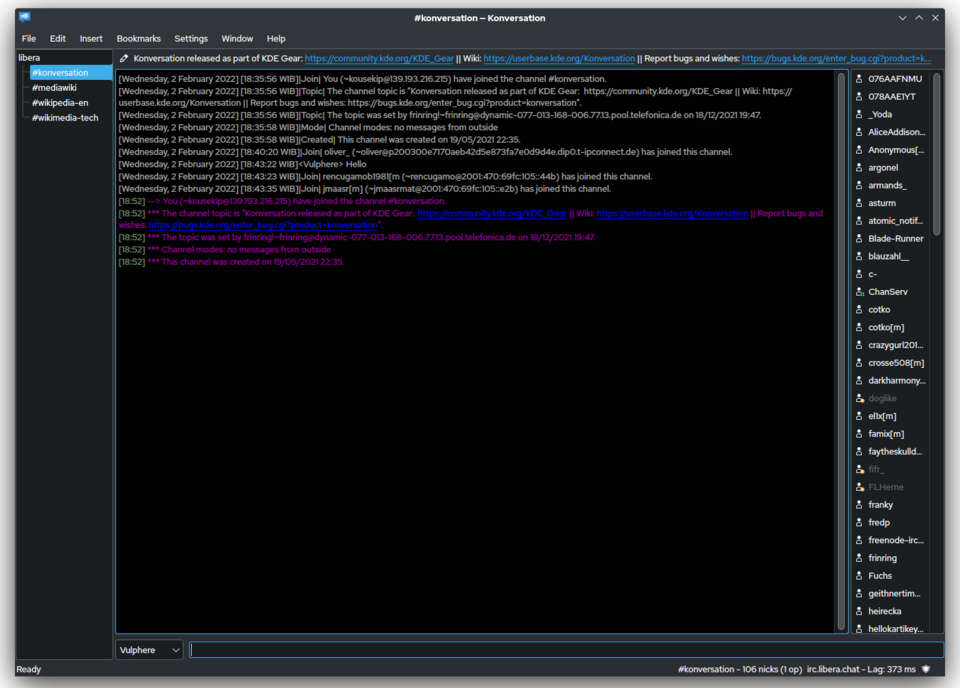Image resolution: width=960 pixels, height=688 pixels.
Task: Select the #wikimedia-tech channel
Action: [65, 118]
